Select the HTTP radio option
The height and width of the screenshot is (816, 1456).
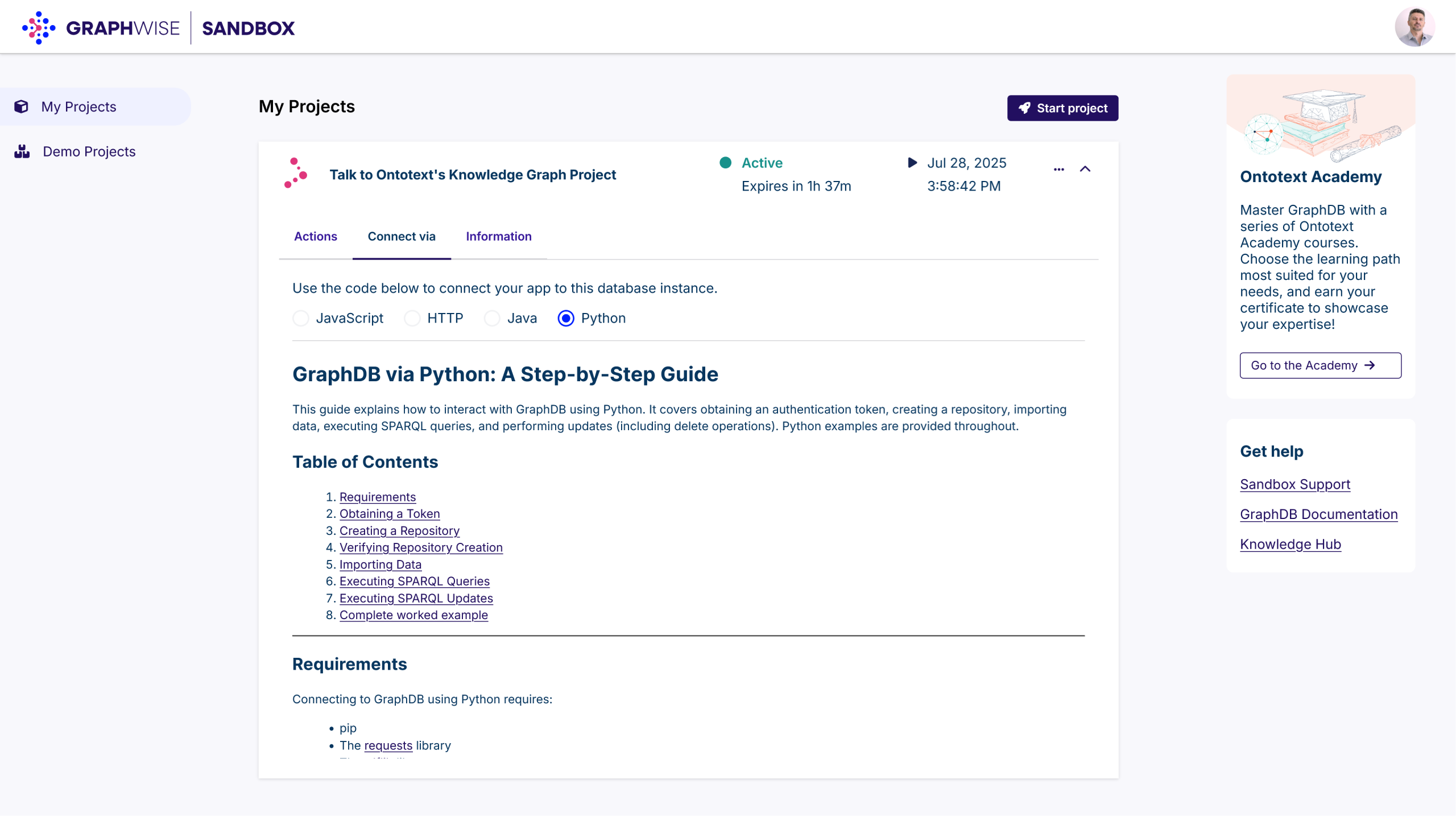[412, 318]
